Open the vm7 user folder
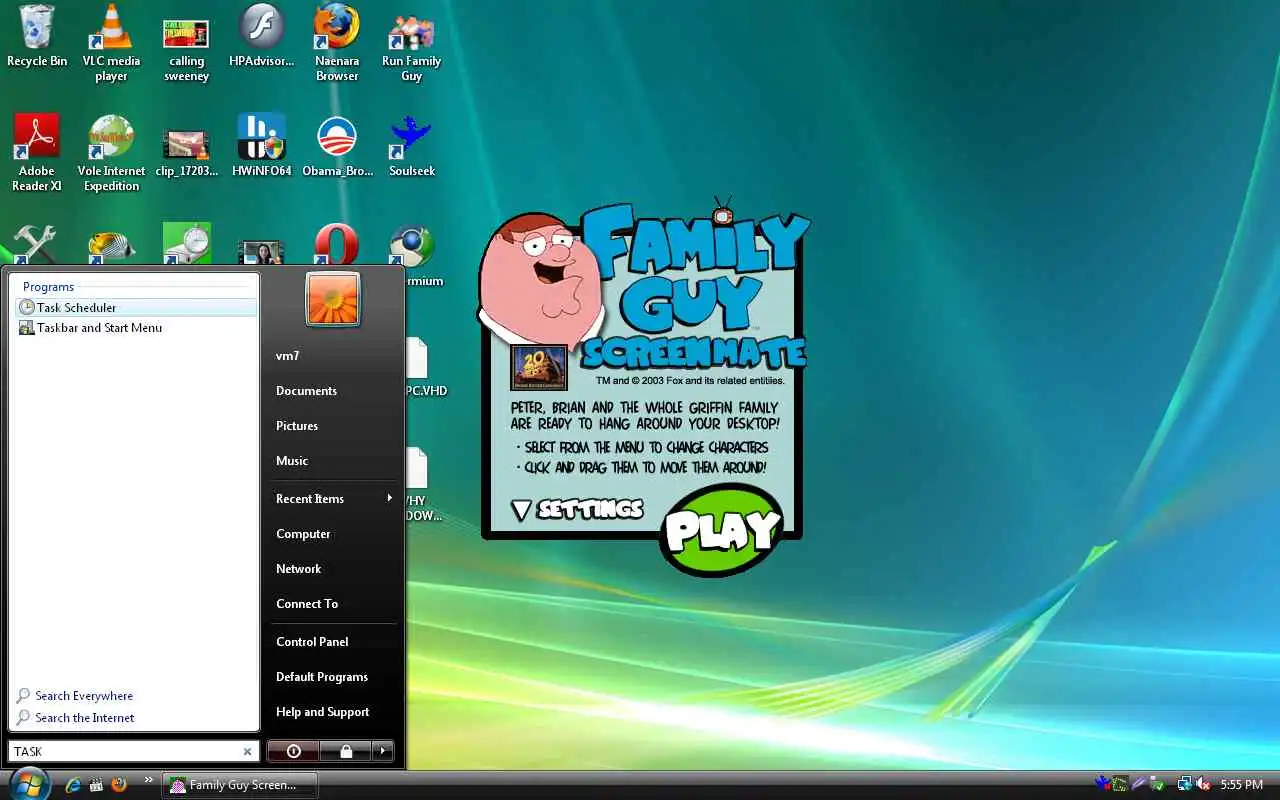 [x=288, y=356]
